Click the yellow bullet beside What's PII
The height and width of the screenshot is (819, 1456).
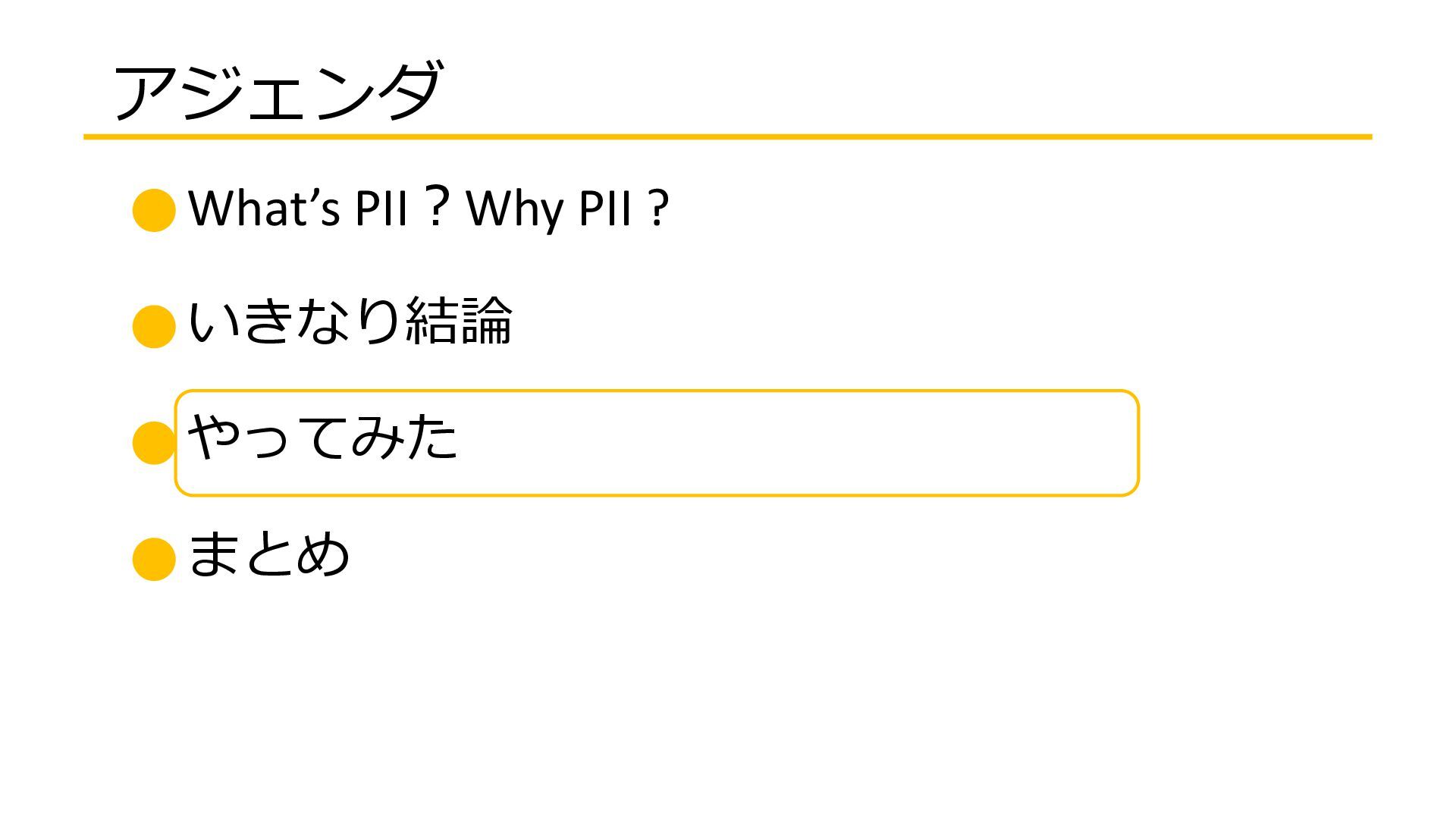tap(154, 210)
